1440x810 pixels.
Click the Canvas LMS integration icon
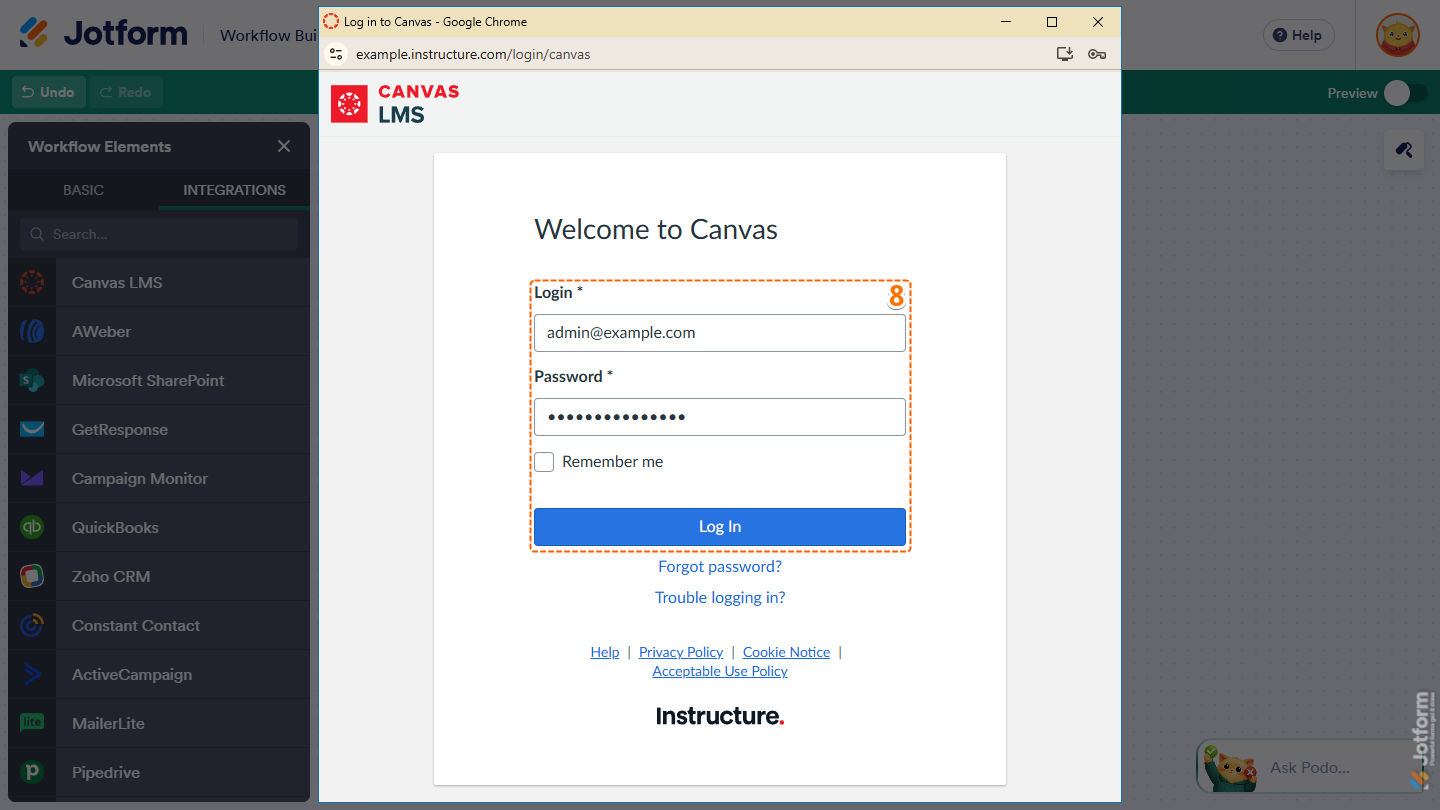[x=32, y=283]
